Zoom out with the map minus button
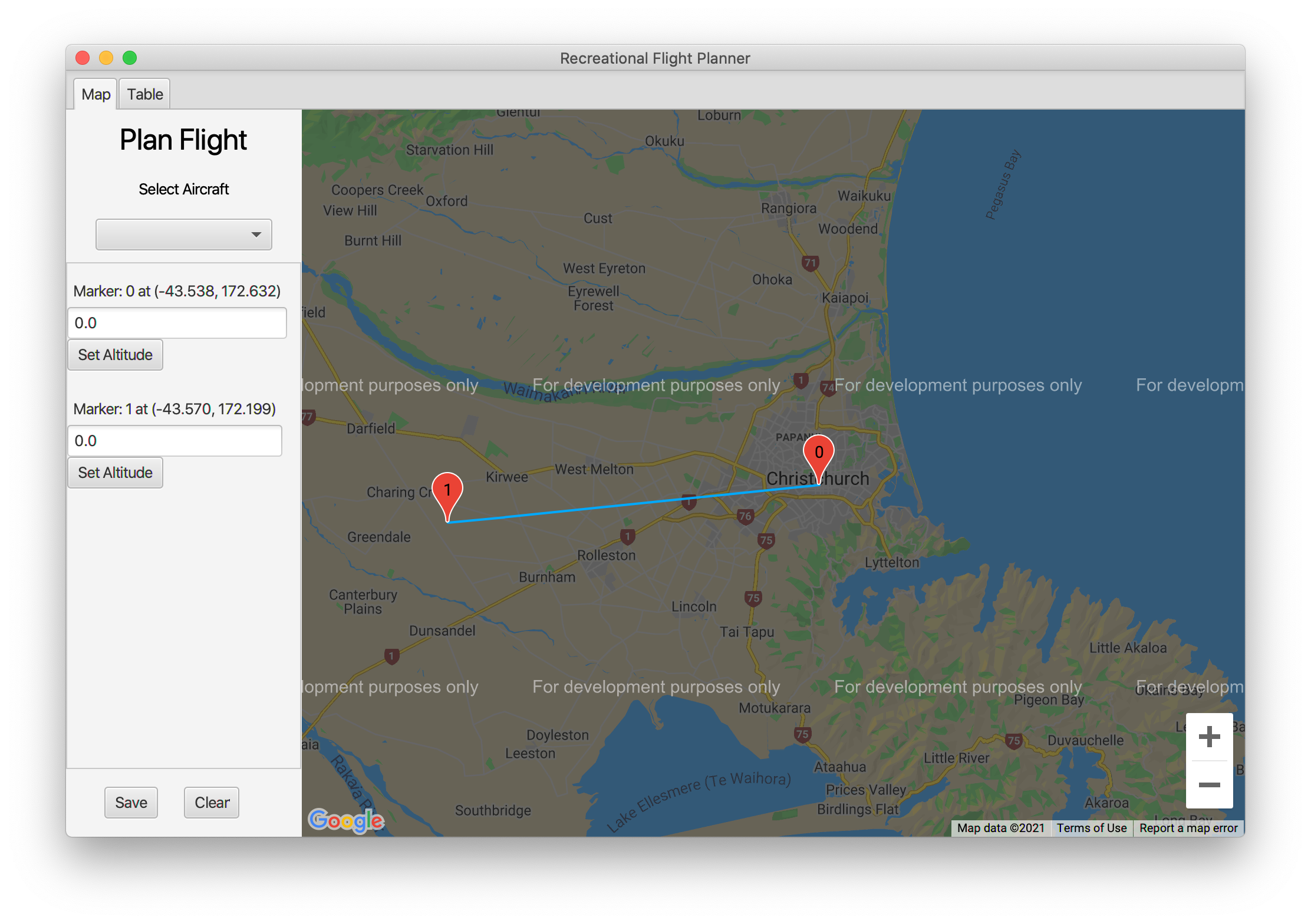Screen dimensions: 1311x924 tap(1209, 784)
